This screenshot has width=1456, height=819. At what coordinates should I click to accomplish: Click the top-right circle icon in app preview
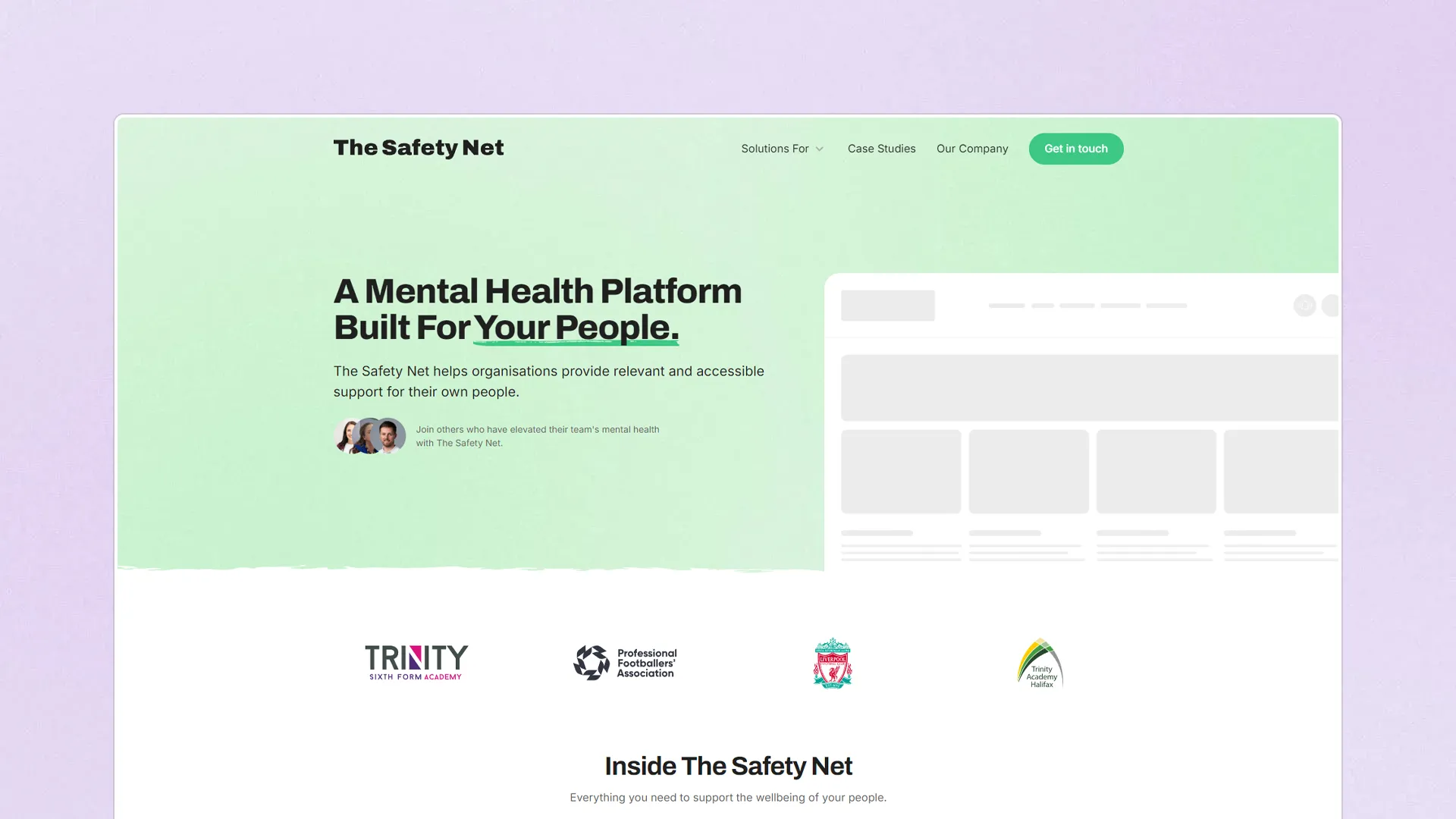tap(1330, 305)
